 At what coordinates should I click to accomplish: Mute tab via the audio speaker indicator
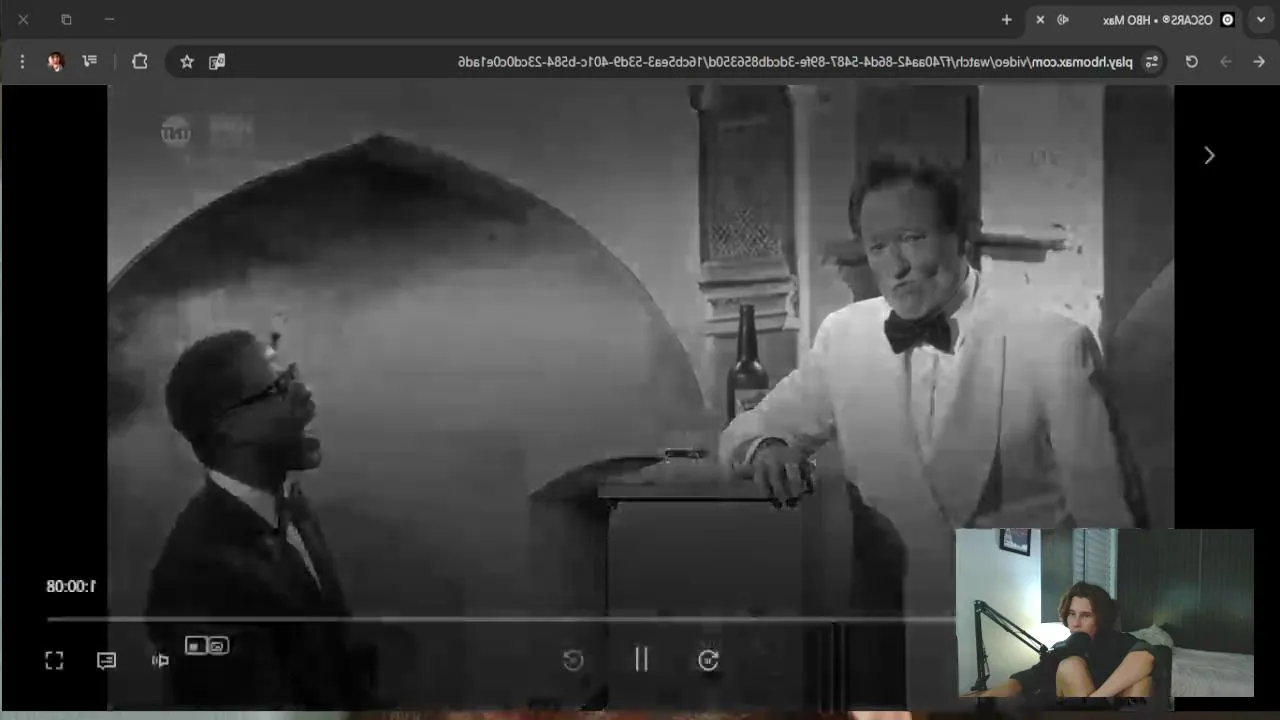pyautogui.click(x=1063, y=19)
